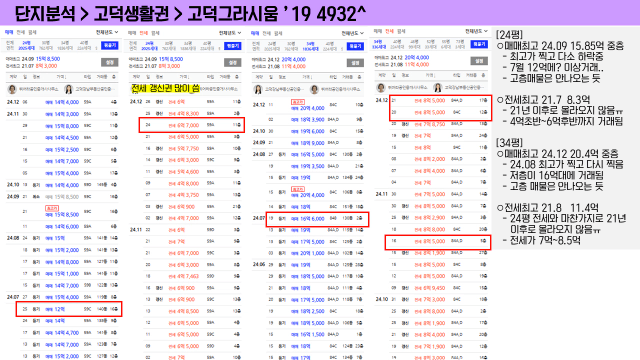The image size is (640, 360).
Task: Click 최고가 badge on the 24.12 20억 4,000 row
Action: point(298,102)
